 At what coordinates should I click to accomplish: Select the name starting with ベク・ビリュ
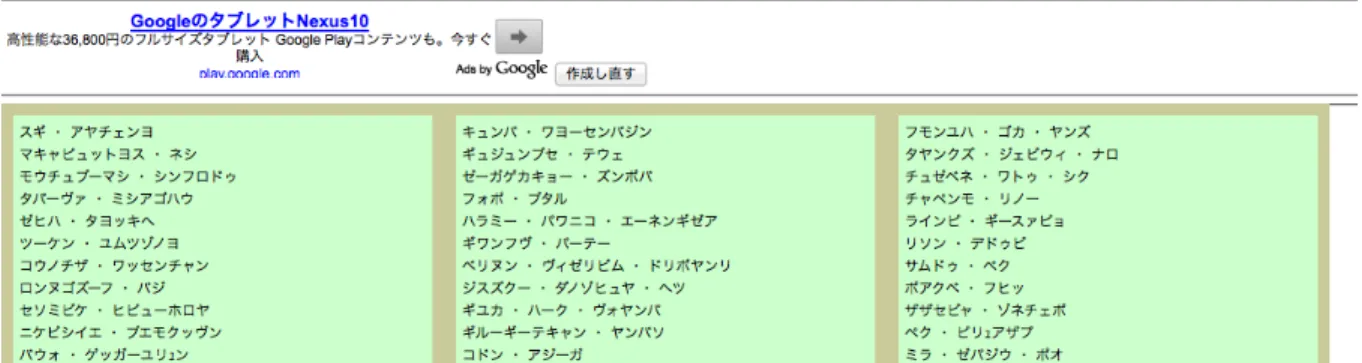pyautogui.click(x=971, y=332)
